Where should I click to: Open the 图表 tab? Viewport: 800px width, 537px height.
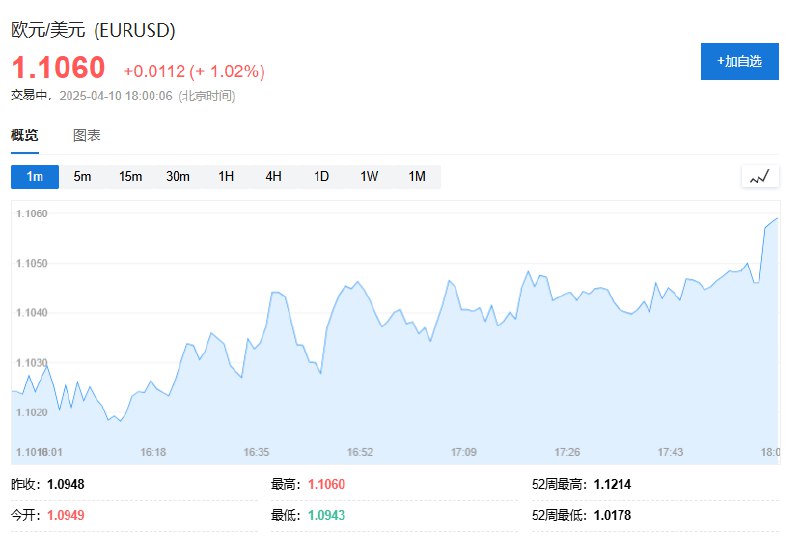[x=86, y=135]
